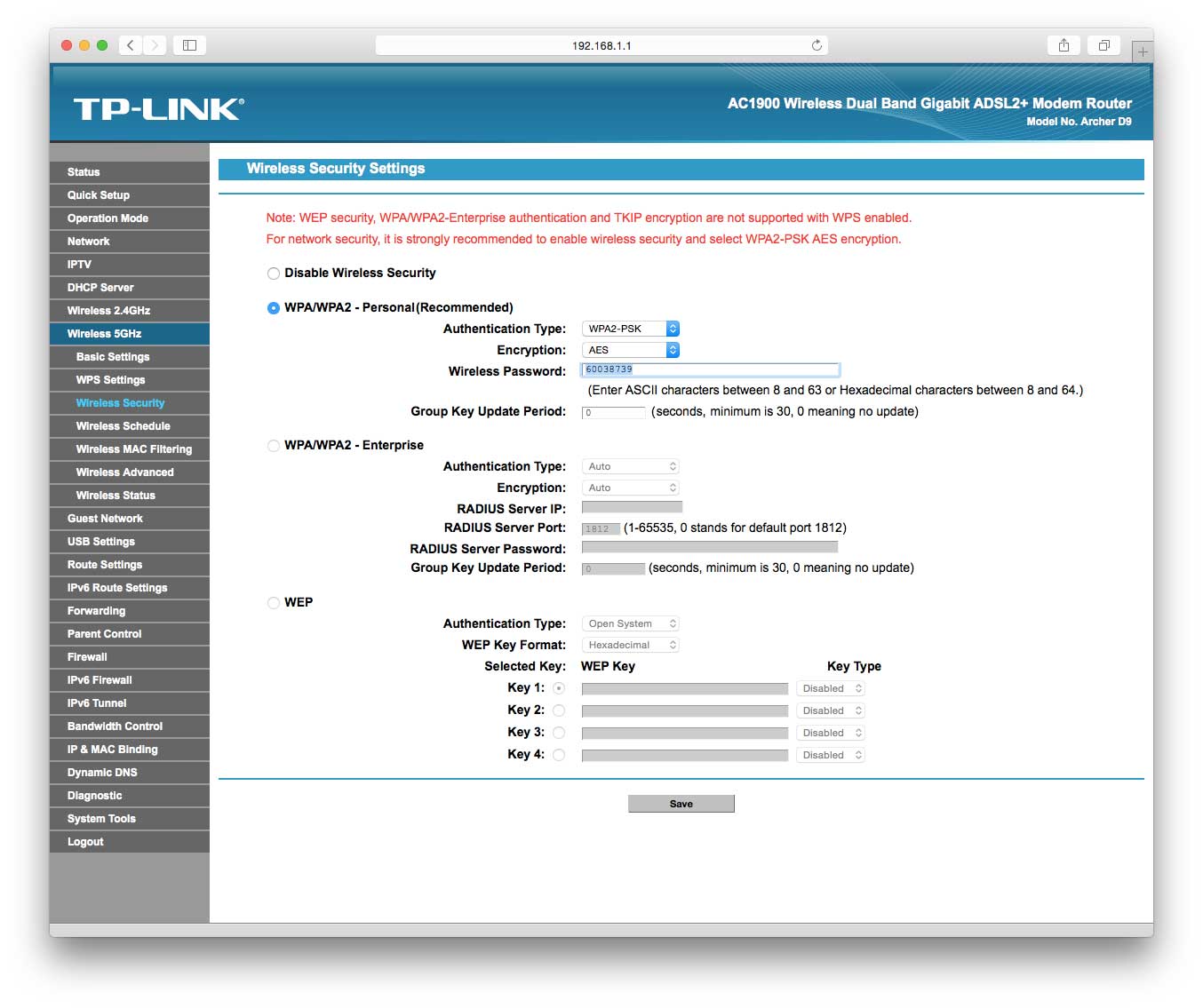Go to WPS Settings submenu
The image size is (1203, 1008).
(110, 380)
